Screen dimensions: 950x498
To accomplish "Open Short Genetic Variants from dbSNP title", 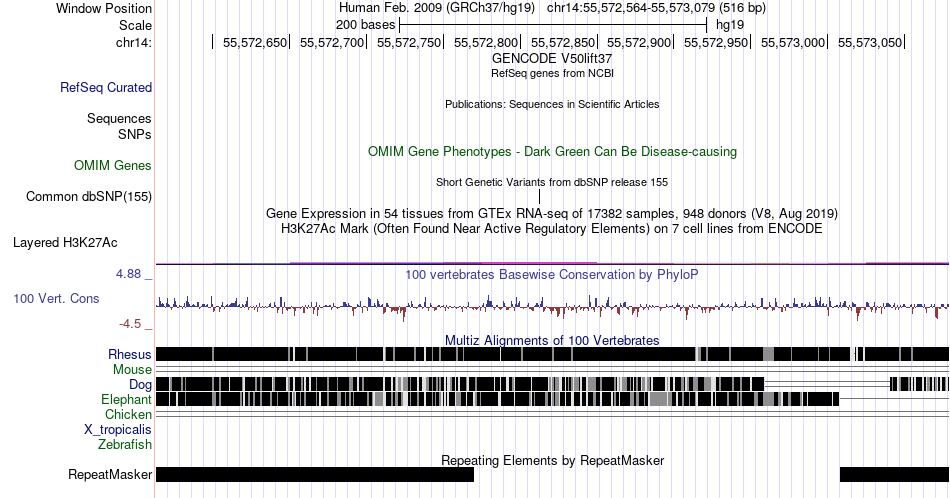I will [552, 182].
